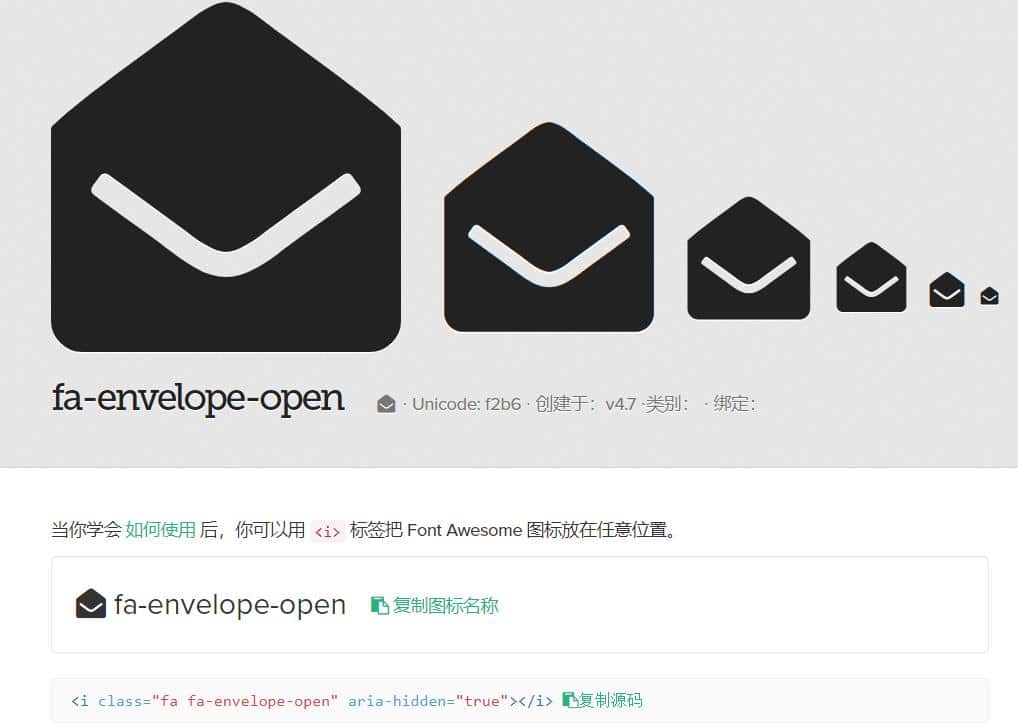
Task: Click the gray envelope icon before Unicode
Action: (386, 404)
